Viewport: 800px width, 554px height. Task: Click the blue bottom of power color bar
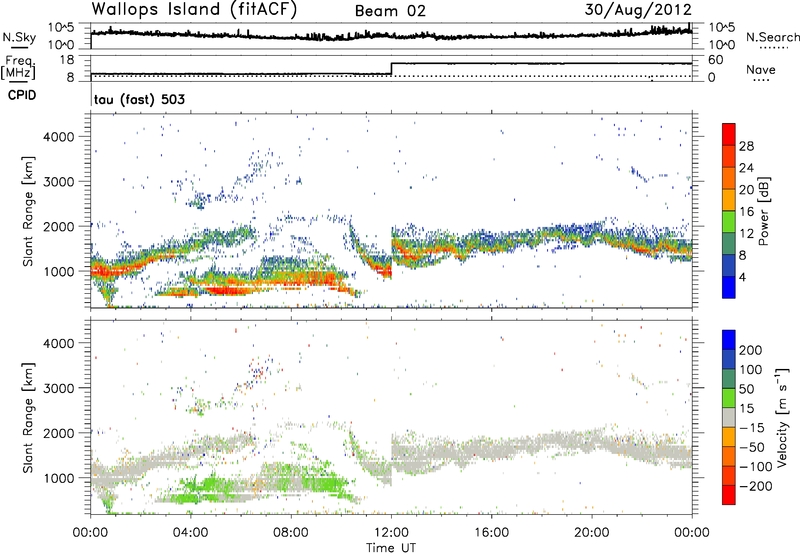(729, 287)
